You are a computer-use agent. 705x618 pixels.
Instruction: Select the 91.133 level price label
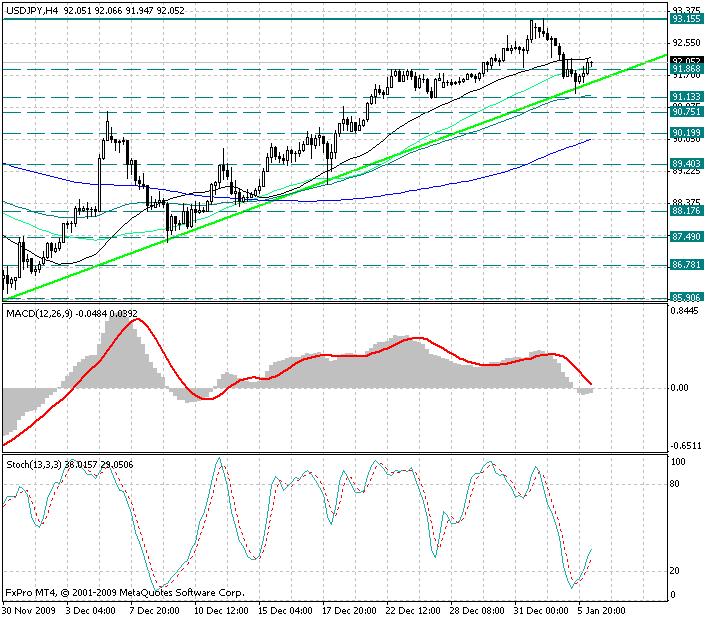coord(685,97)
